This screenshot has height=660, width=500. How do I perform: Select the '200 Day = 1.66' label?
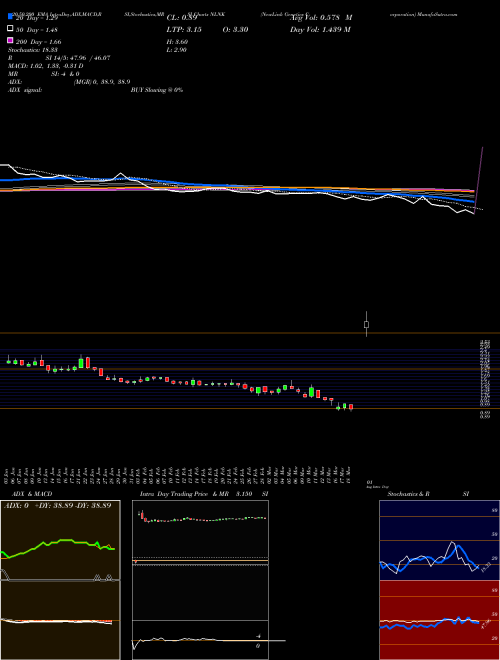[x=38, y=42]
